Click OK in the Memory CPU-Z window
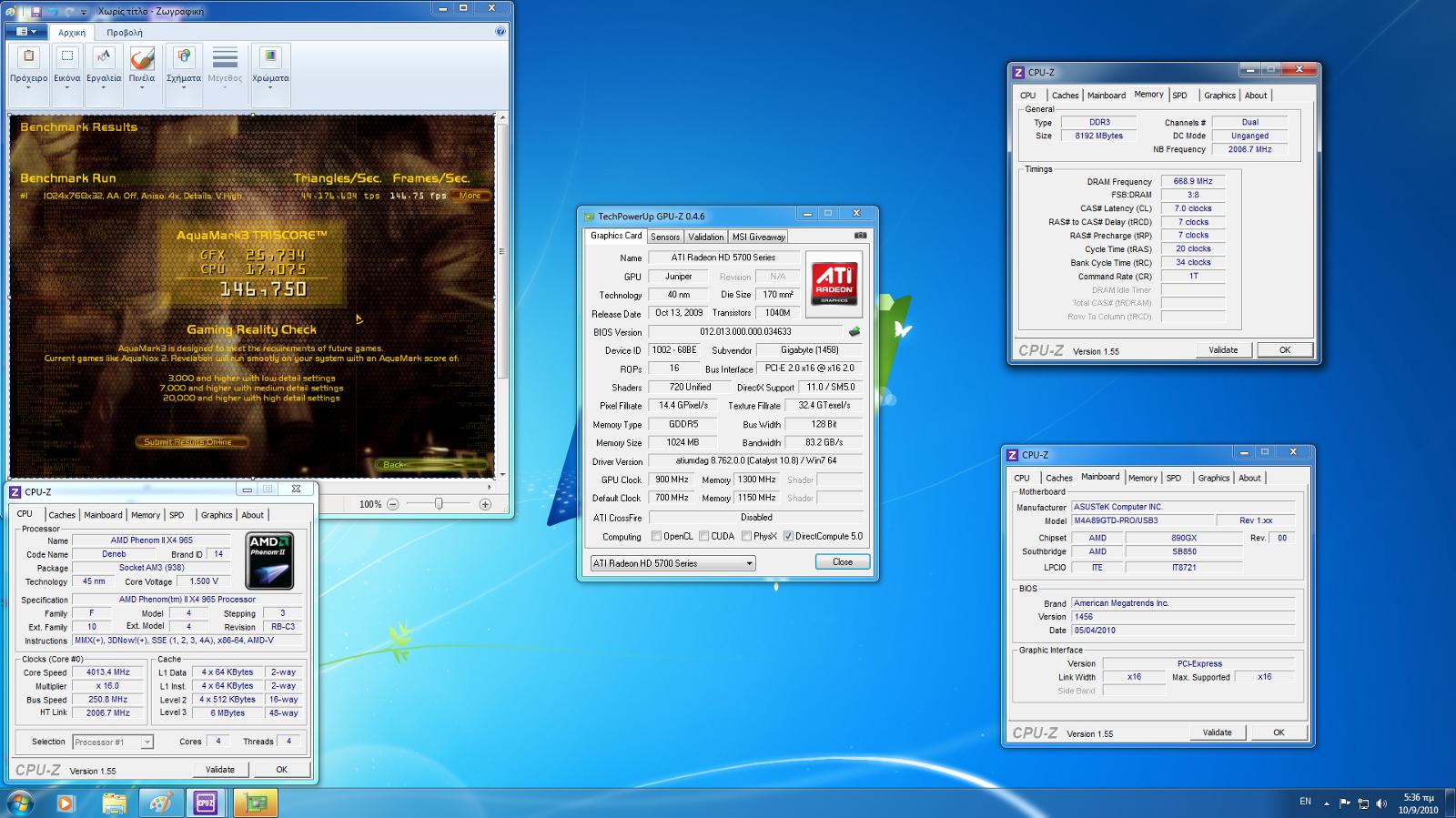 click(x=1285, y=349)
